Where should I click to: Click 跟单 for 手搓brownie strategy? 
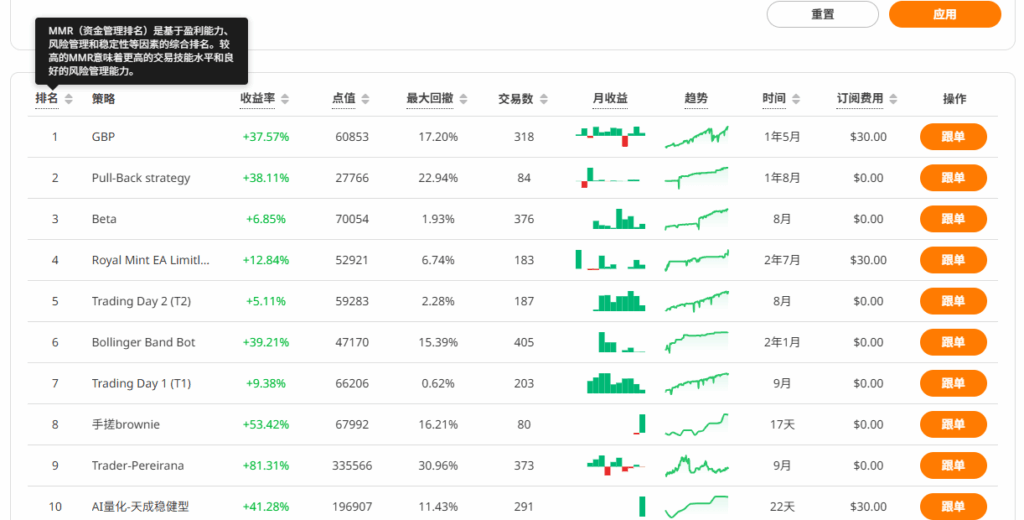pos(953,424)
